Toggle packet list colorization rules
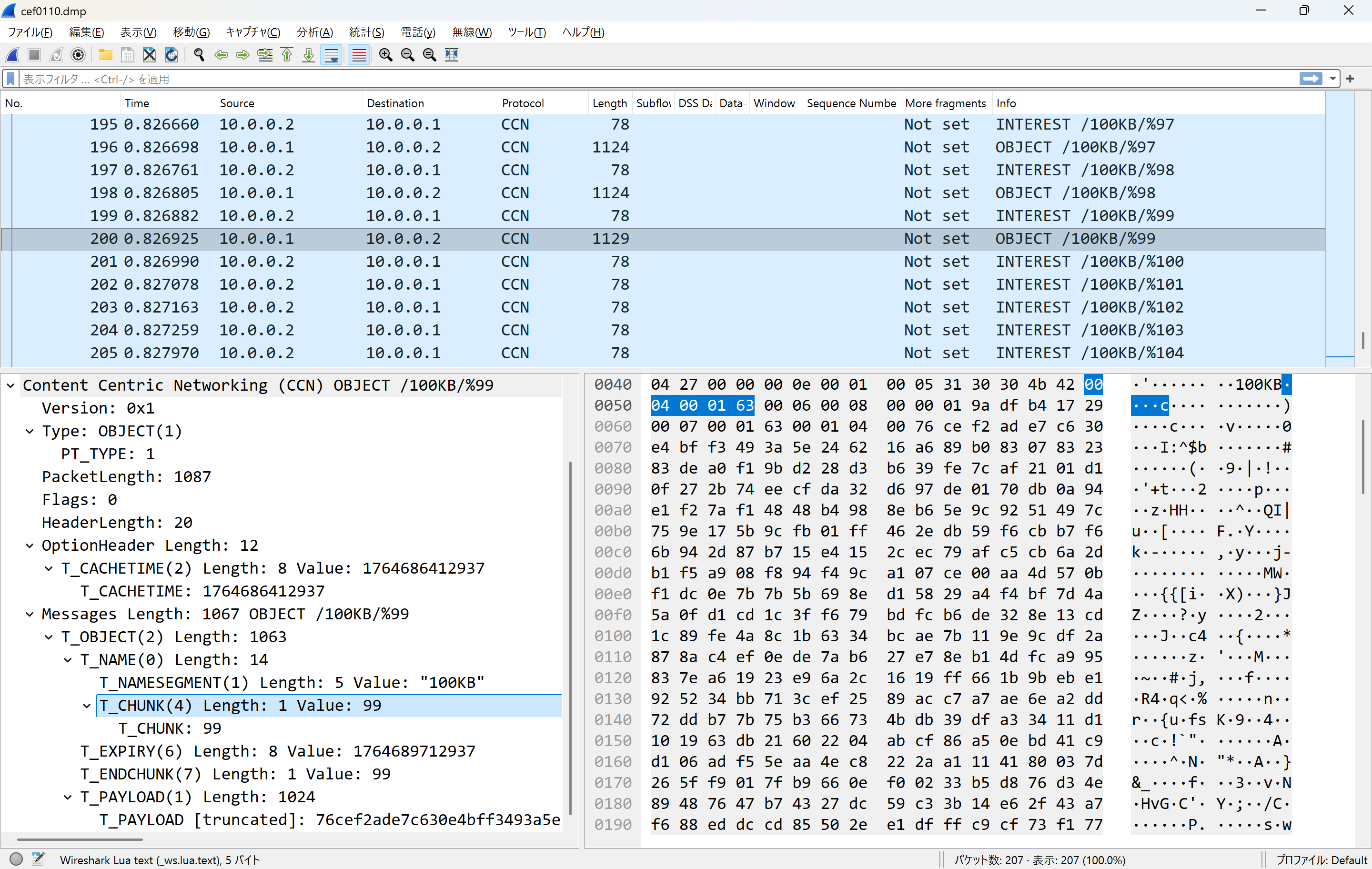The height and width of the screenshot is (869, 1372). (x=358, y=55)
